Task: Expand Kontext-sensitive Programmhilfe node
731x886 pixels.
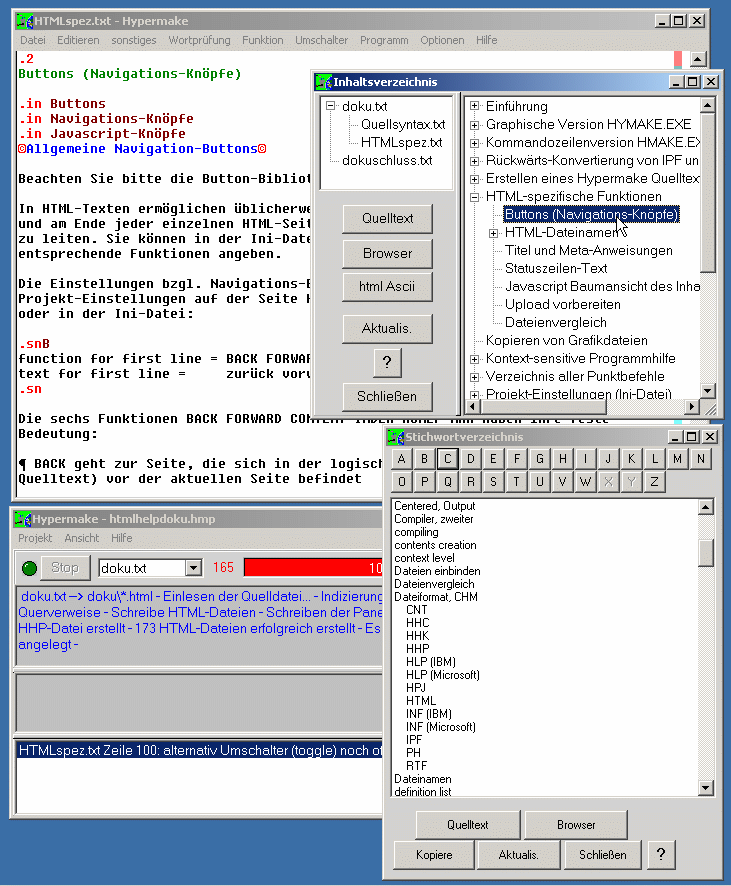Action: tap(475, 359)
